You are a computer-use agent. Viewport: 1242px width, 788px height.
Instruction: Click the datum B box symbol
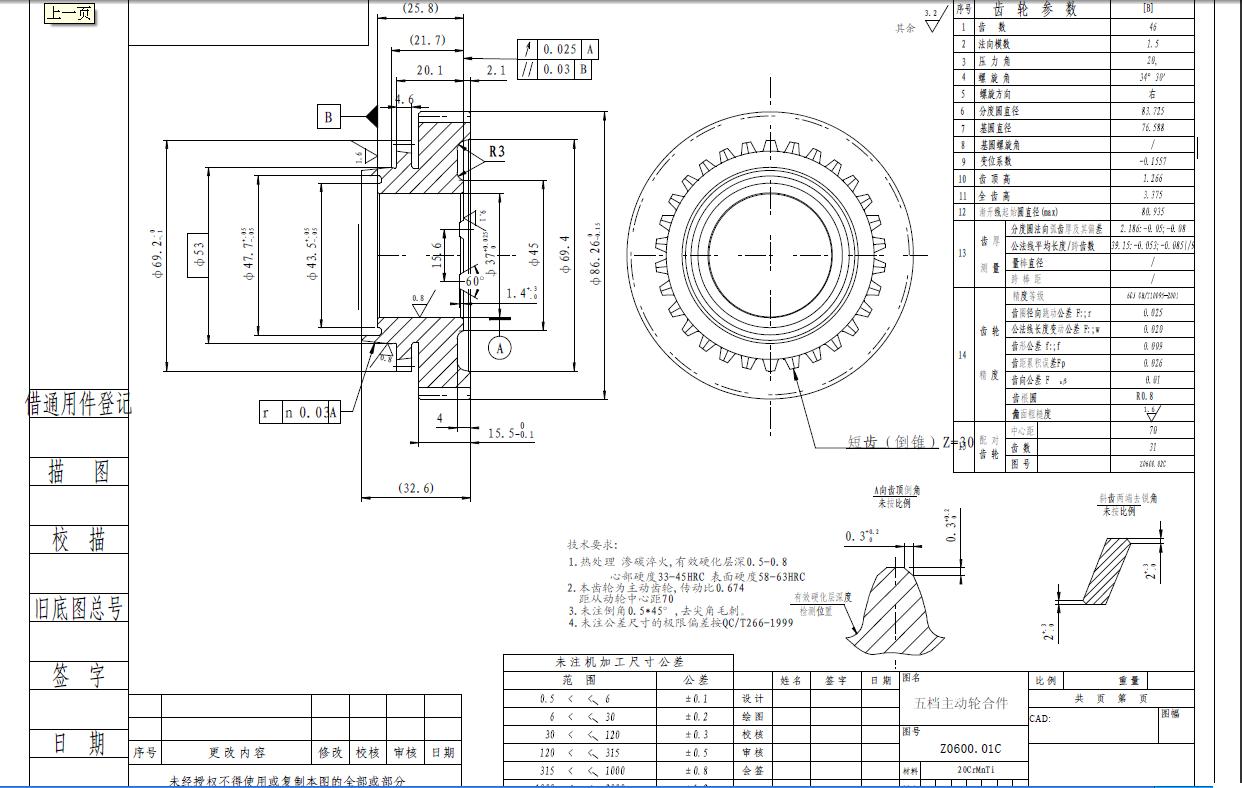tap(329, 117)
